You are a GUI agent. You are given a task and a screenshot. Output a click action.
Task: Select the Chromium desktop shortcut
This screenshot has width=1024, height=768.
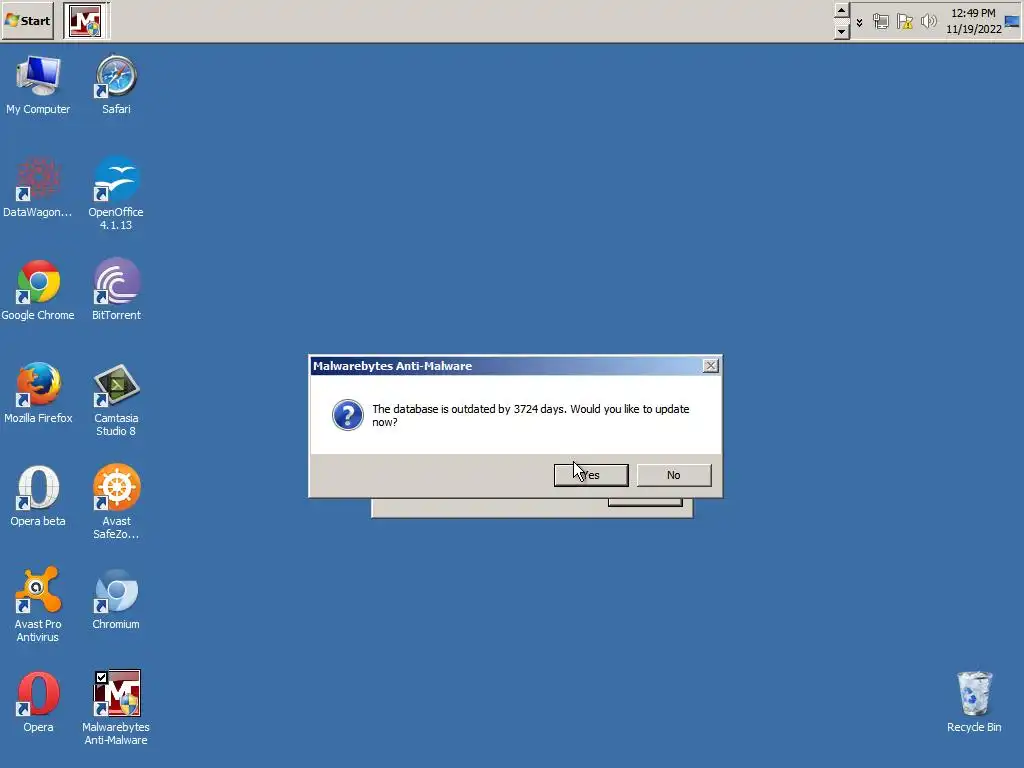(x=116, y=600)
